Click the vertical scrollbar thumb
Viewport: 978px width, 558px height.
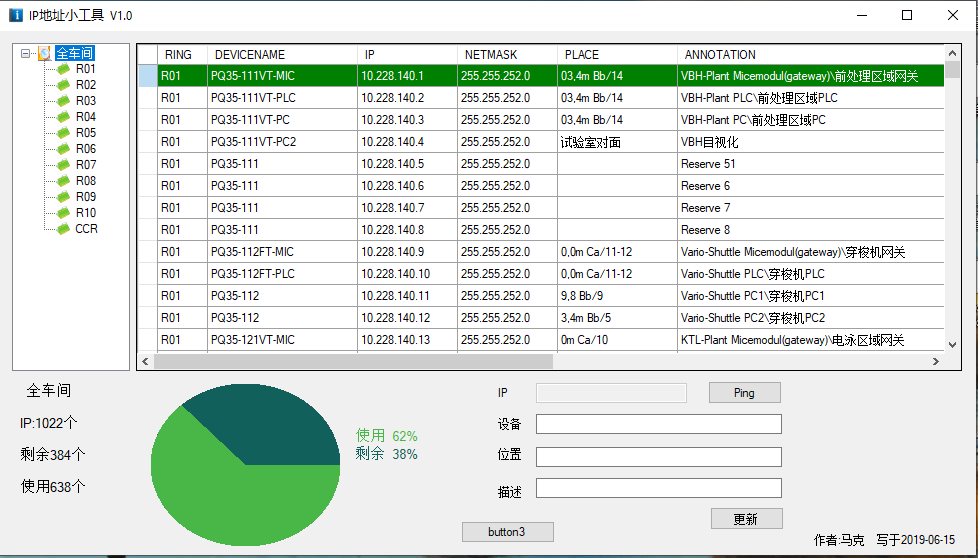[x=952, y=69]
